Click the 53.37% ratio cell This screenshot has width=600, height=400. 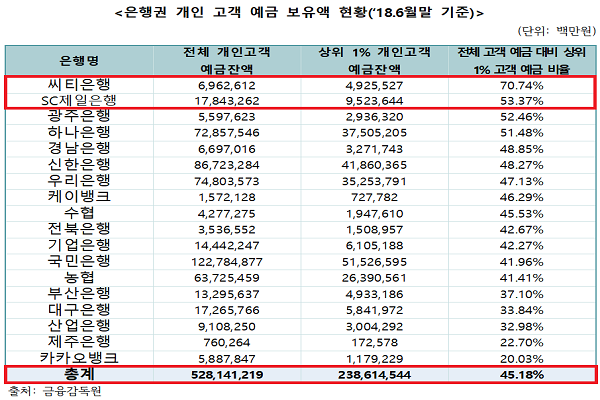[522, 101]
